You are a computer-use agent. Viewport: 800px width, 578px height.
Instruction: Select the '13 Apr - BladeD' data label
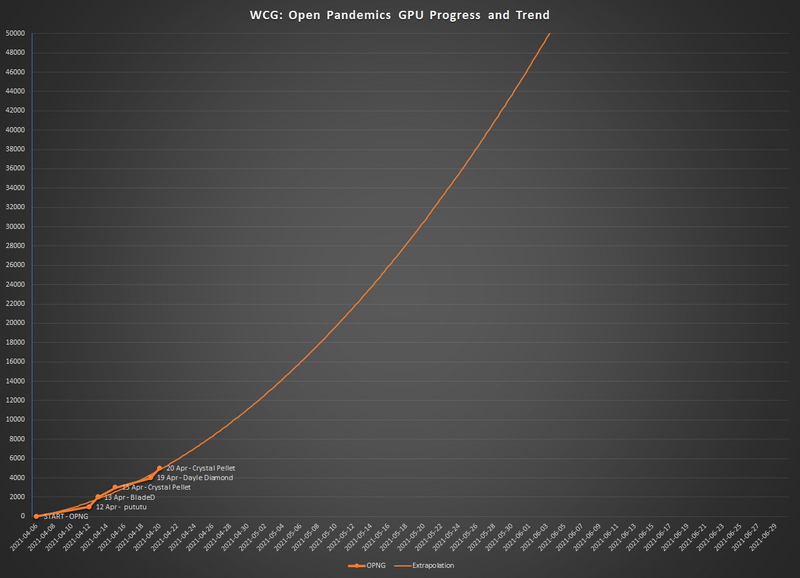click(130, 497)
